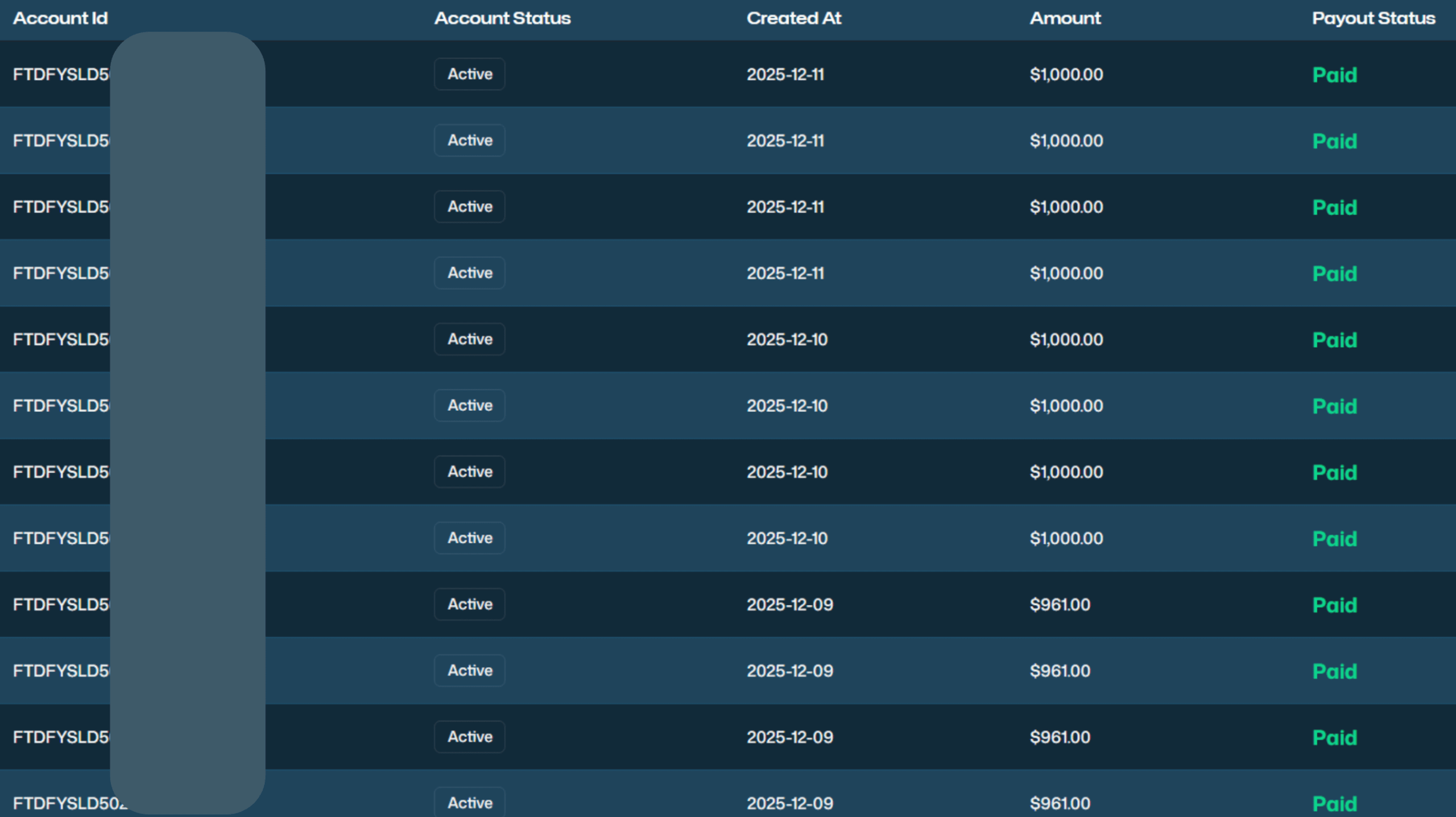Image resolution: width=1456 pixels, height=817 pixels.
Task: Click Paid status in the first 2025-12-10 row
Action: click(1334, 340)
